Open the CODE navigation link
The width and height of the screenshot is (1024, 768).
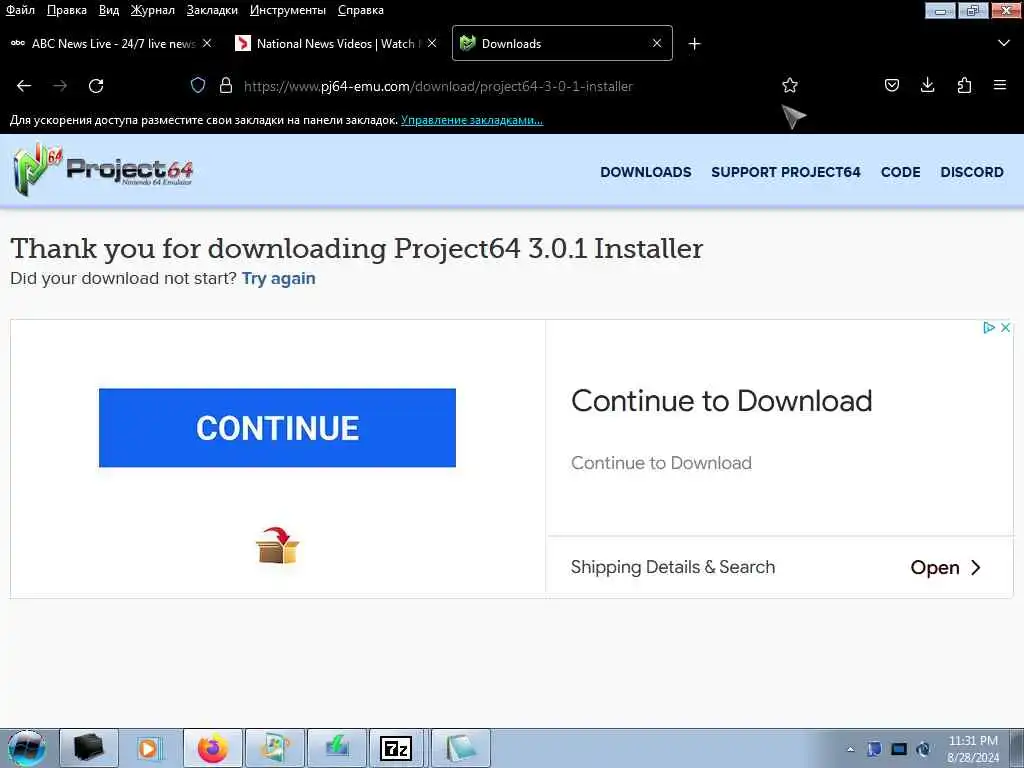click(x=901, y=172)
